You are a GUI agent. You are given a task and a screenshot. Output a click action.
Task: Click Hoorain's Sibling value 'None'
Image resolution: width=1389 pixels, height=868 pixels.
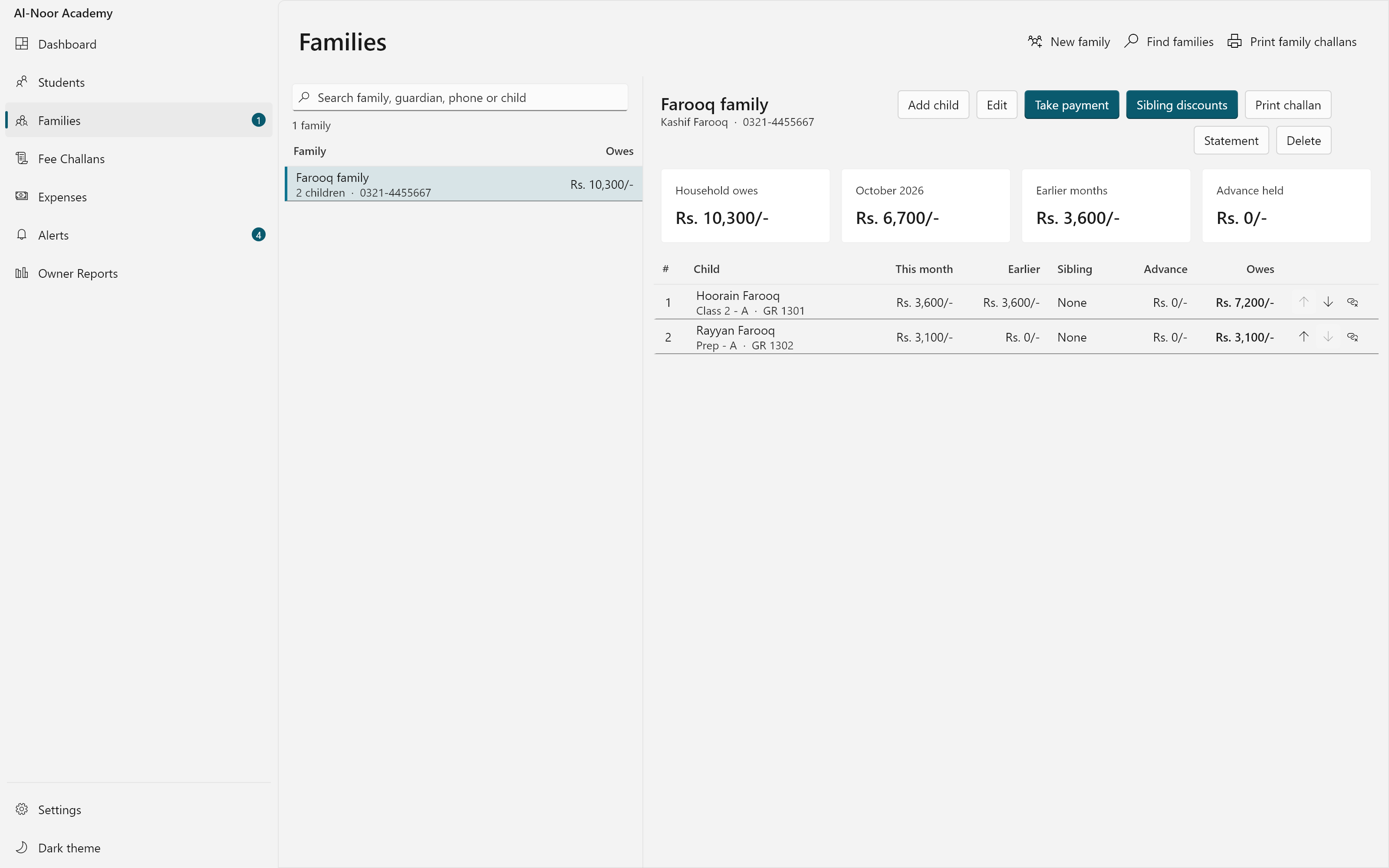pos(1072,302)
